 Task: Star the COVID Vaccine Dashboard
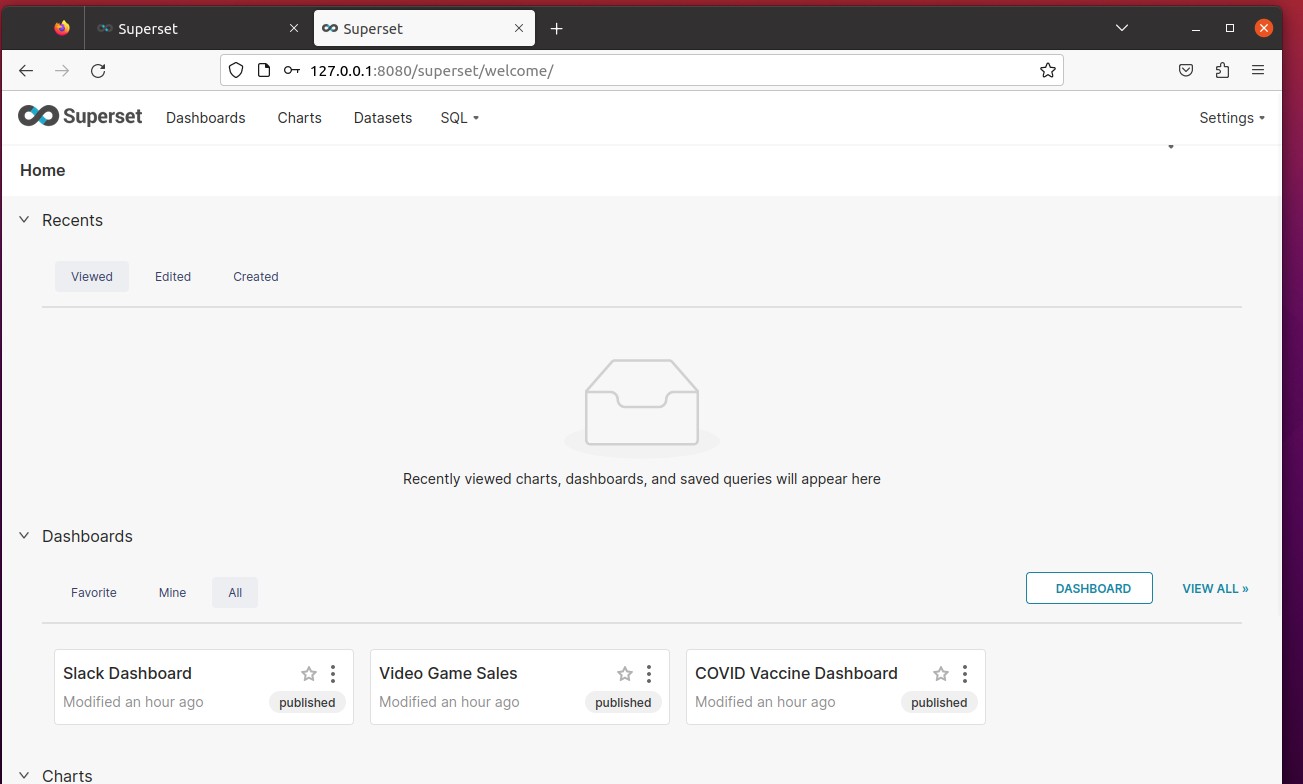click(941, 674)
